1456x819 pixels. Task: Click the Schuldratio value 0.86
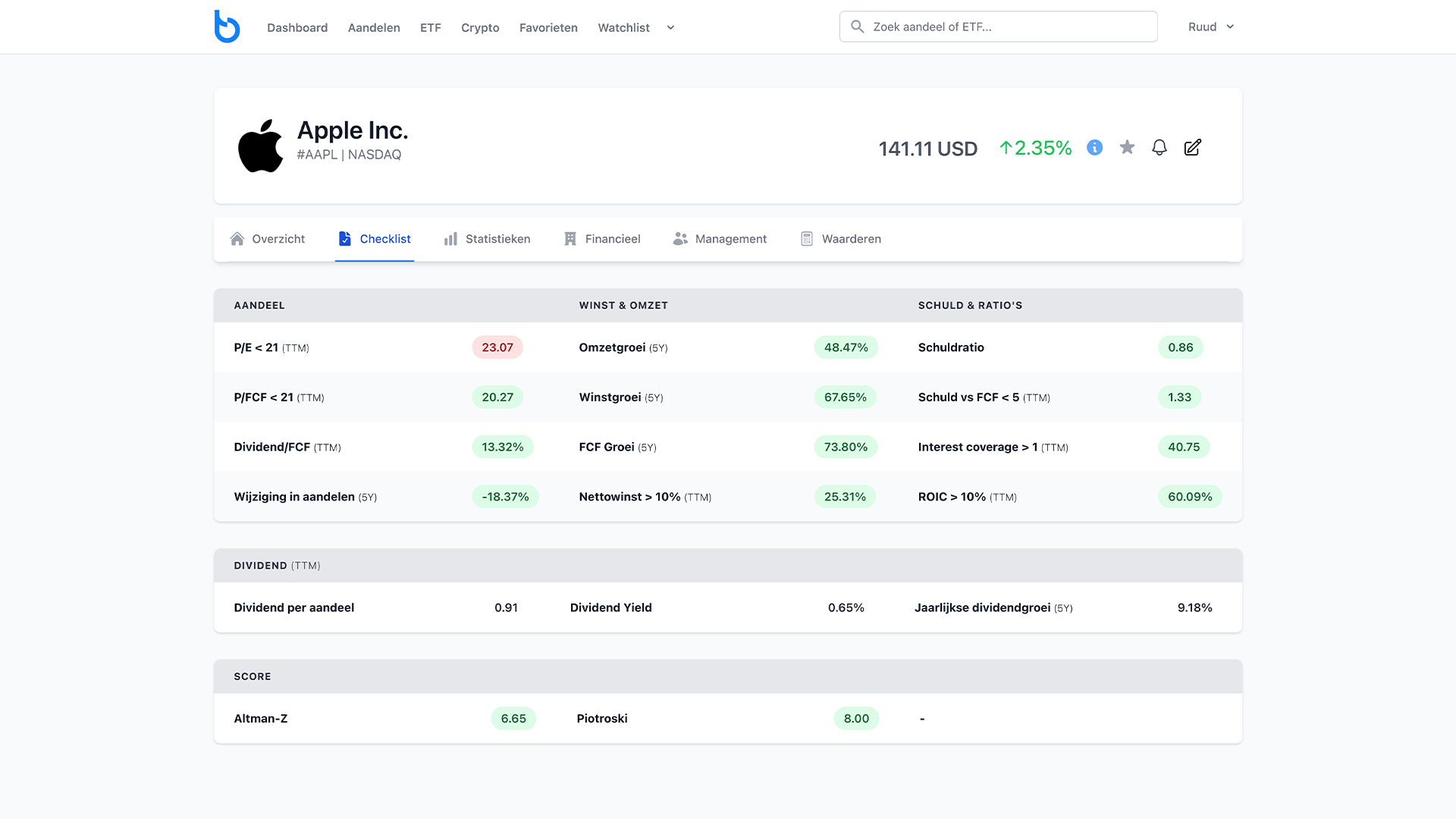1181,347
